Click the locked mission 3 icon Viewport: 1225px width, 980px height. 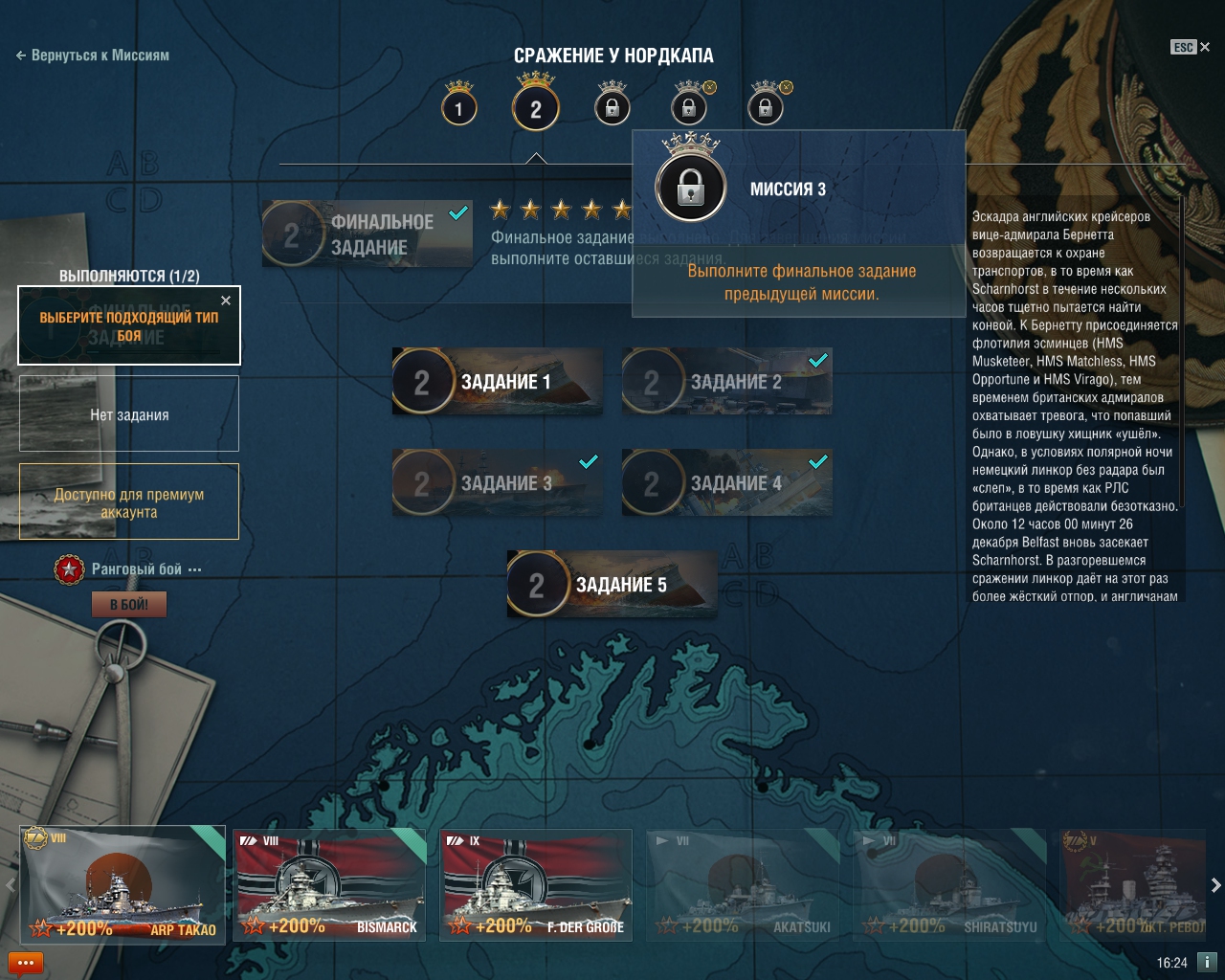(612, 105)
